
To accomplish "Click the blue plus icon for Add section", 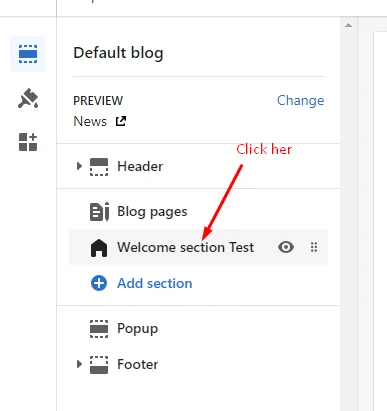I will [99, 283].
